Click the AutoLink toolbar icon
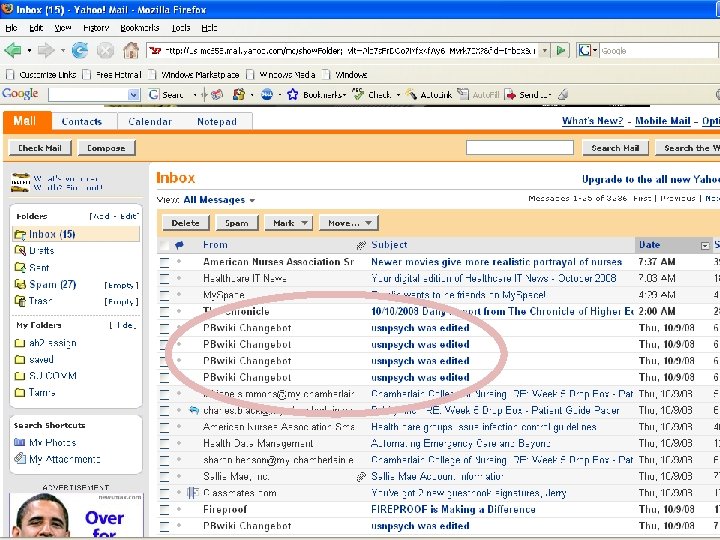Screen dimensions: 720x540 411,95
